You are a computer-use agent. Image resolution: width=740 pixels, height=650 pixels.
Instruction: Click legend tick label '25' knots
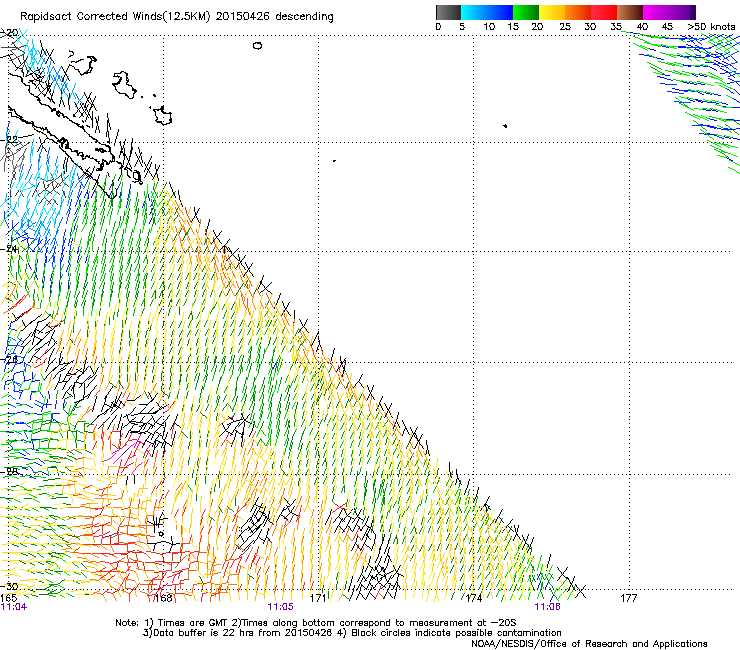coord(565,27)
